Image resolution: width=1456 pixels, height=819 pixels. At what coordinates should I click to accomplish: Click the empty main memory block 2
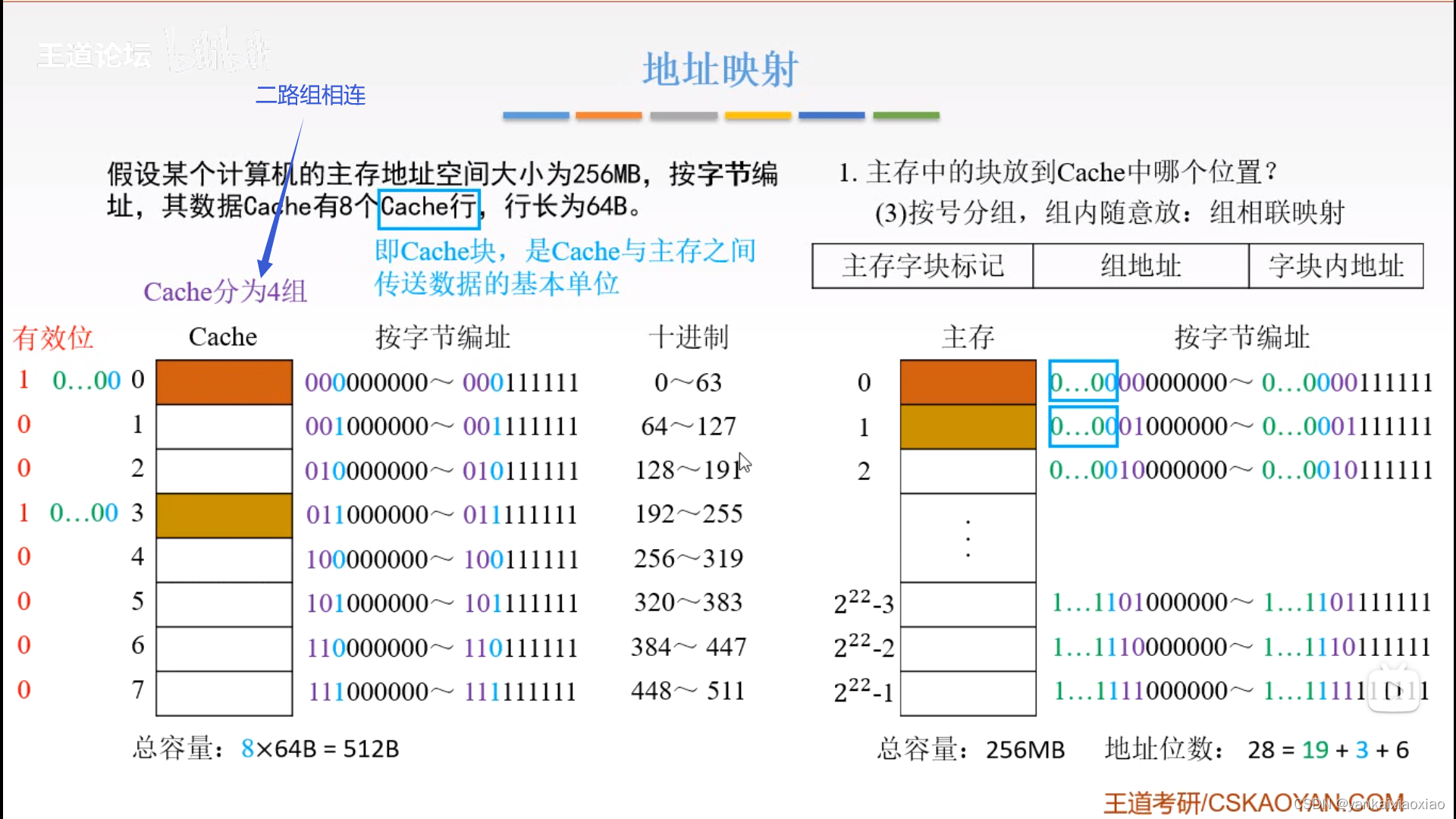point(968,471)
